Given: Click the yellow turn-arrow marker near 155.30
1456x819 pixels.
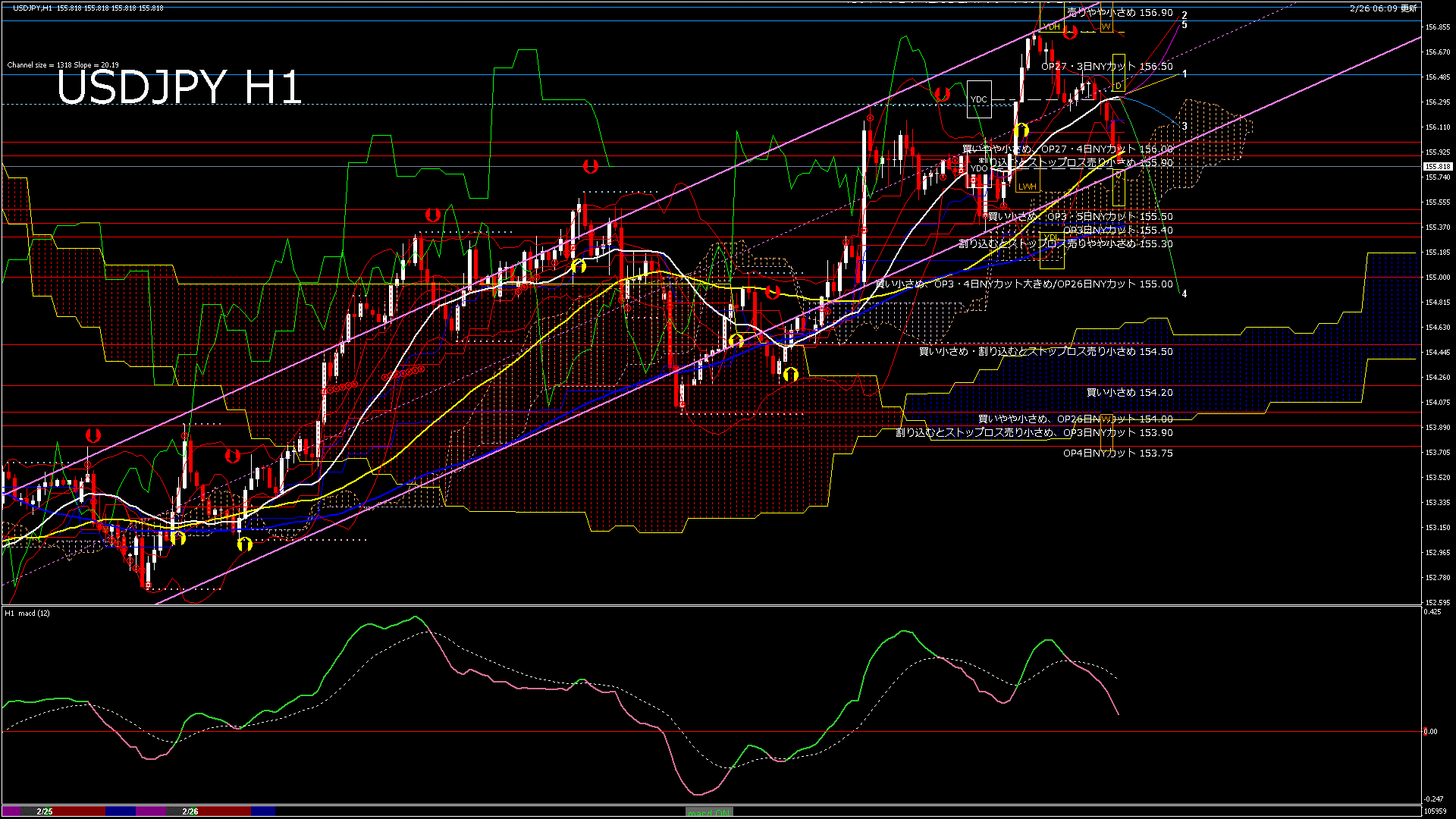Looking at the screenshot, I should click(x=580, y=266).
